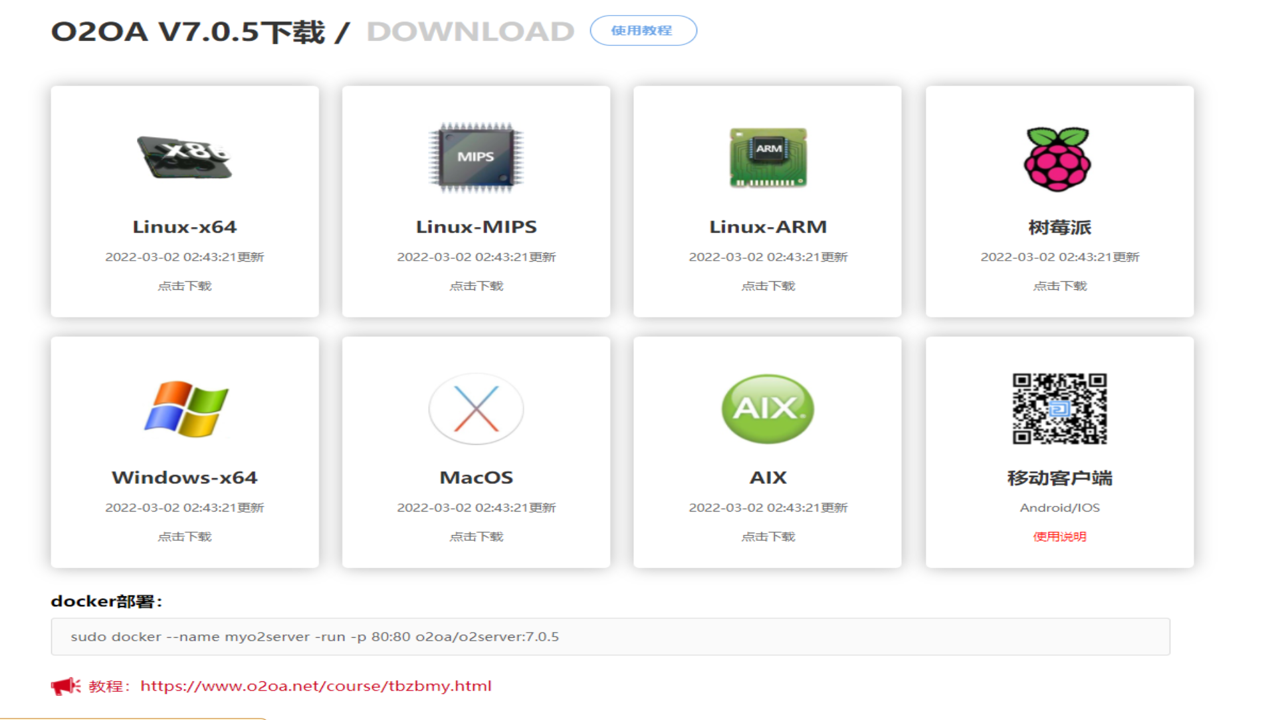Select the MIPS processor icon
The height and width of the screenshot is (720, 1280).
click(476, 158)
